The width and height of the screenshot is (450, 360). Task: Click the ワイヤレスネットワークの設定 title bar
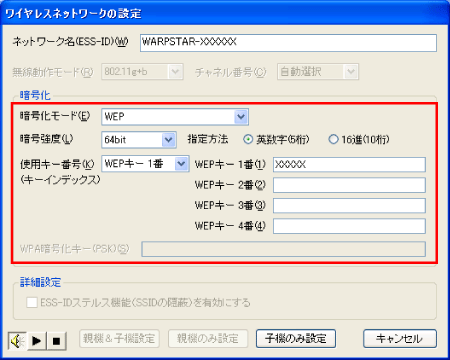[x=225, y=13]
